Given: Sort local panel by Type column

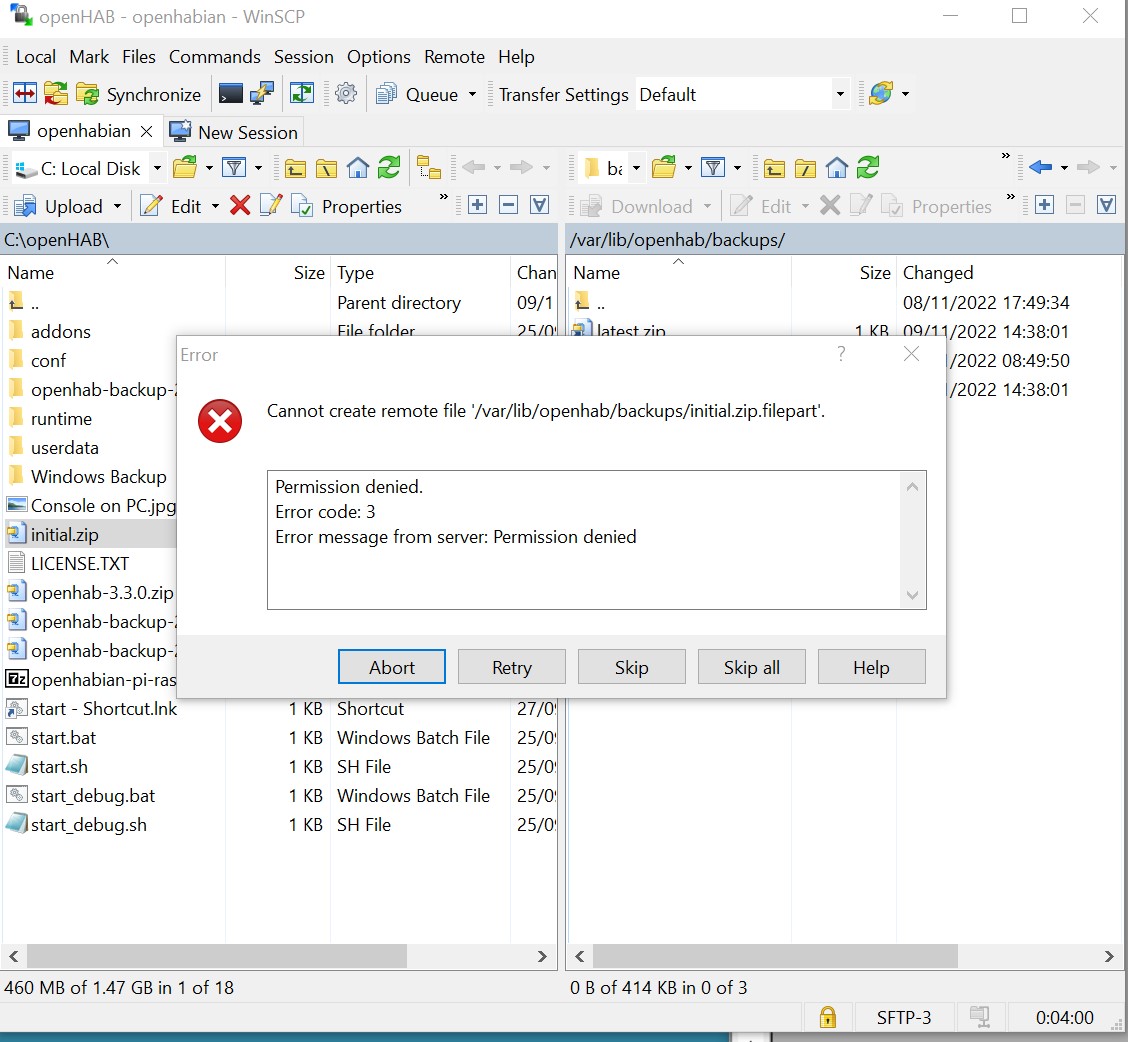Looking at the screenshot, I should tap(419, 273).
